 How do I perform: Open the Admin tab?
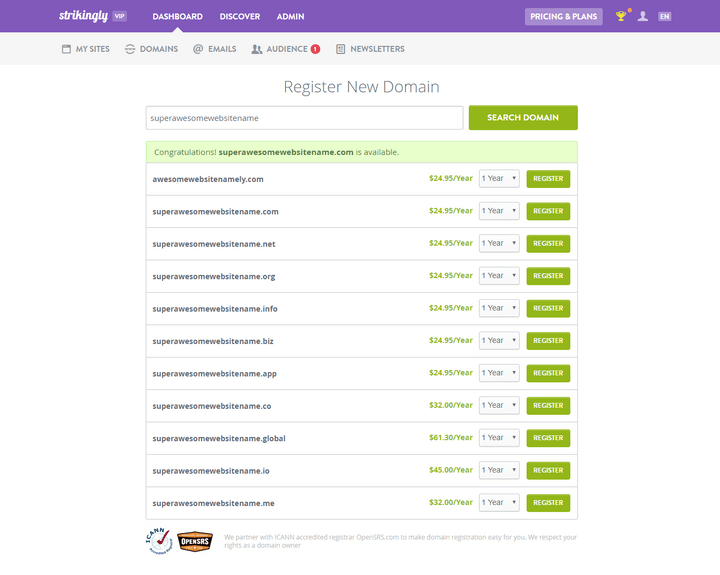point(290,17)
